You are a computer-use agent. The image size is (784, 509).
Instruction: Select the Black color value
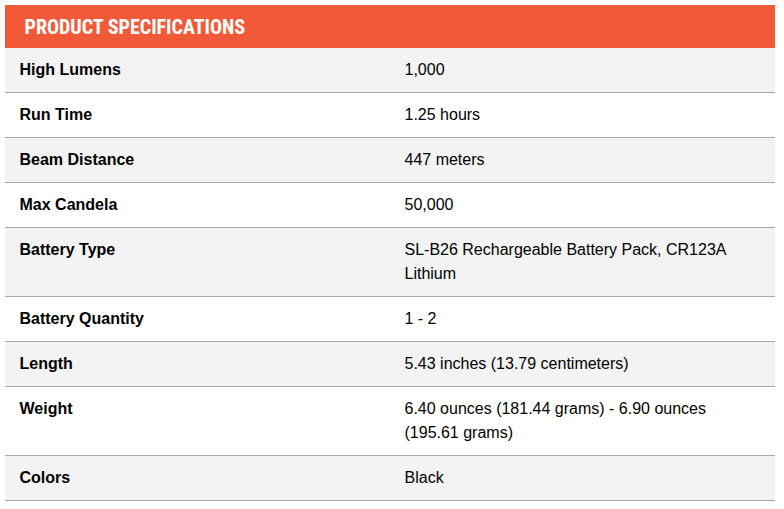(x=424, y=478)
